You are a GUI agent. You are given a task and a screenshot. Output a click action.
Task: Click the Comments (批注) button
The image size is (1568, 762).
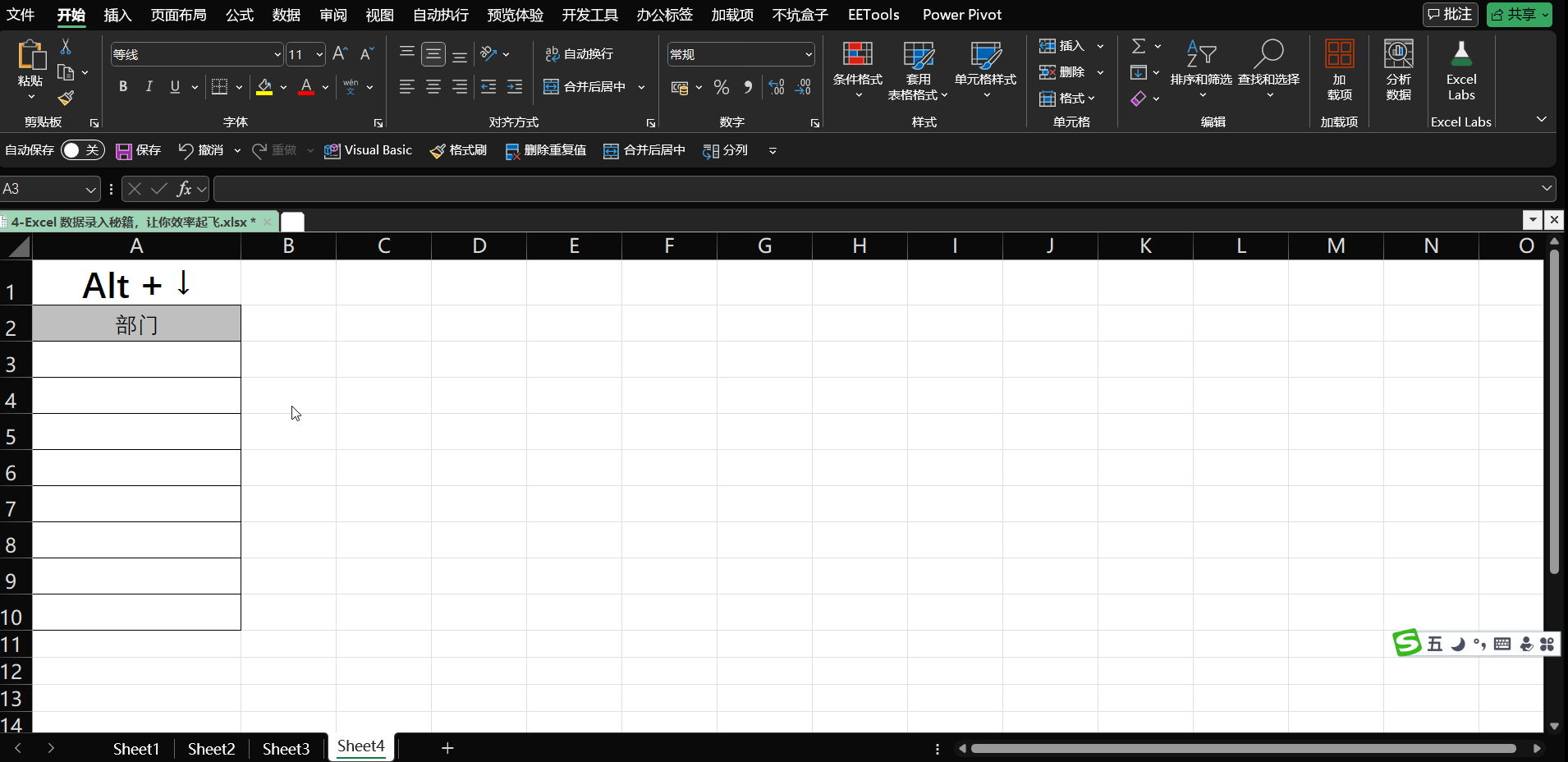coord(1450,15)
